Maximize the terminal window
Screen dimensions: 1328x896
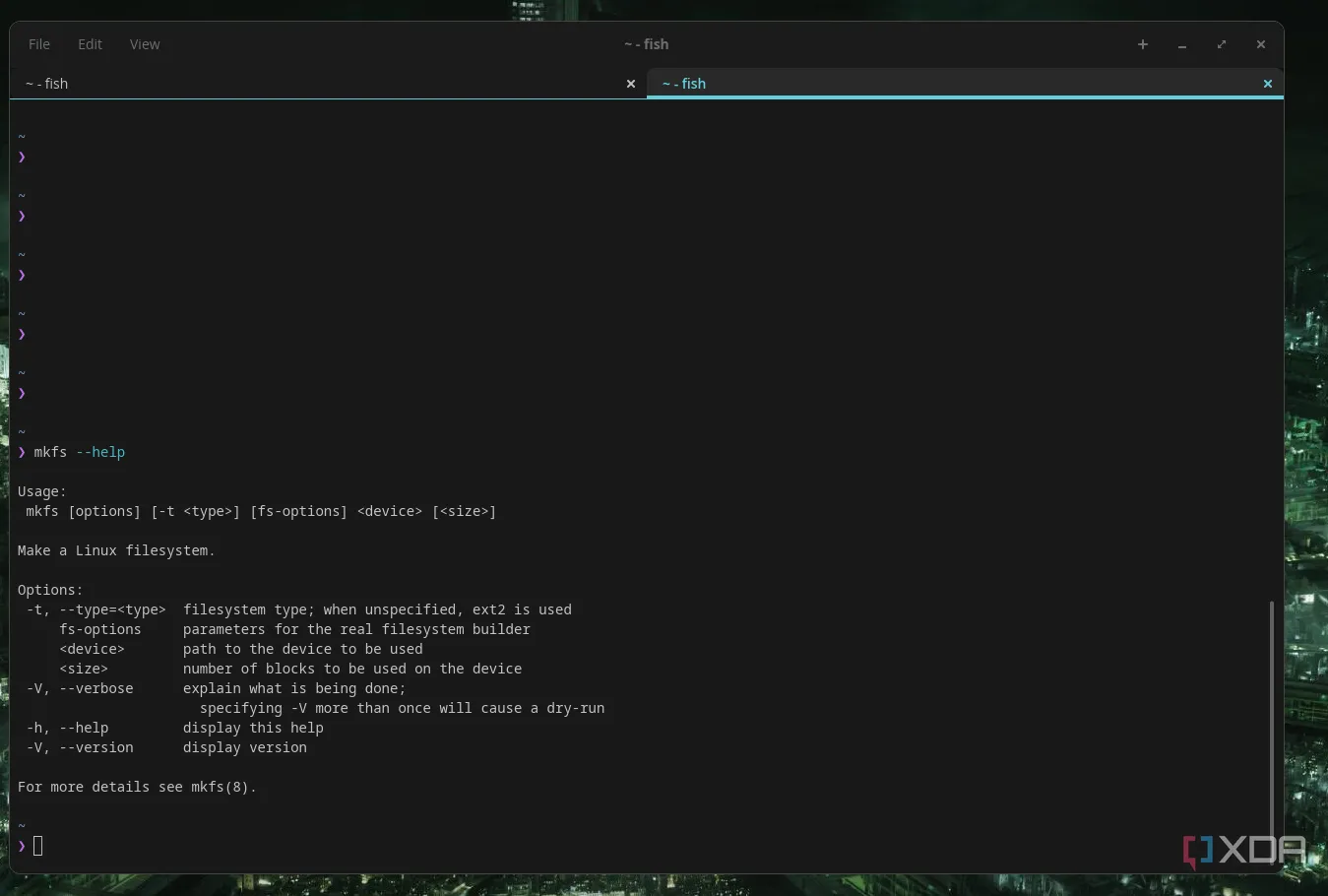pos(1222,44)
